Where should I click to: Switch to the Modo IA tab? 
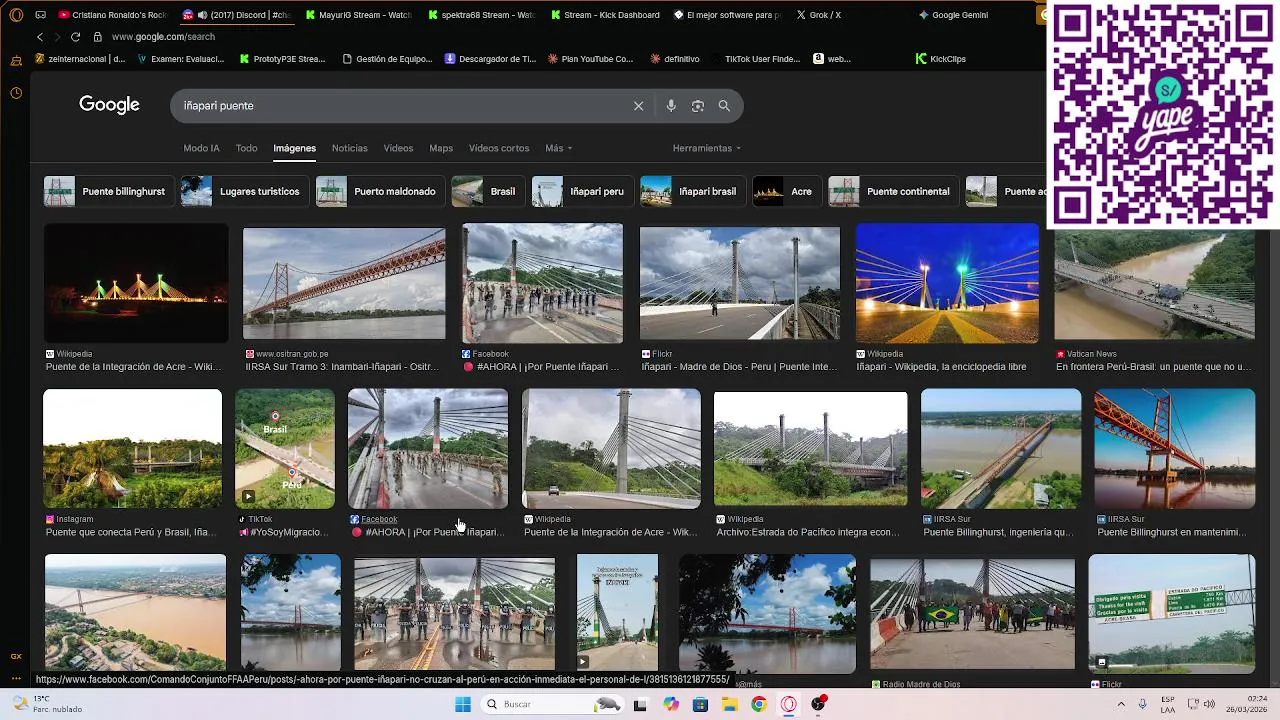click(x=201, y=148)
